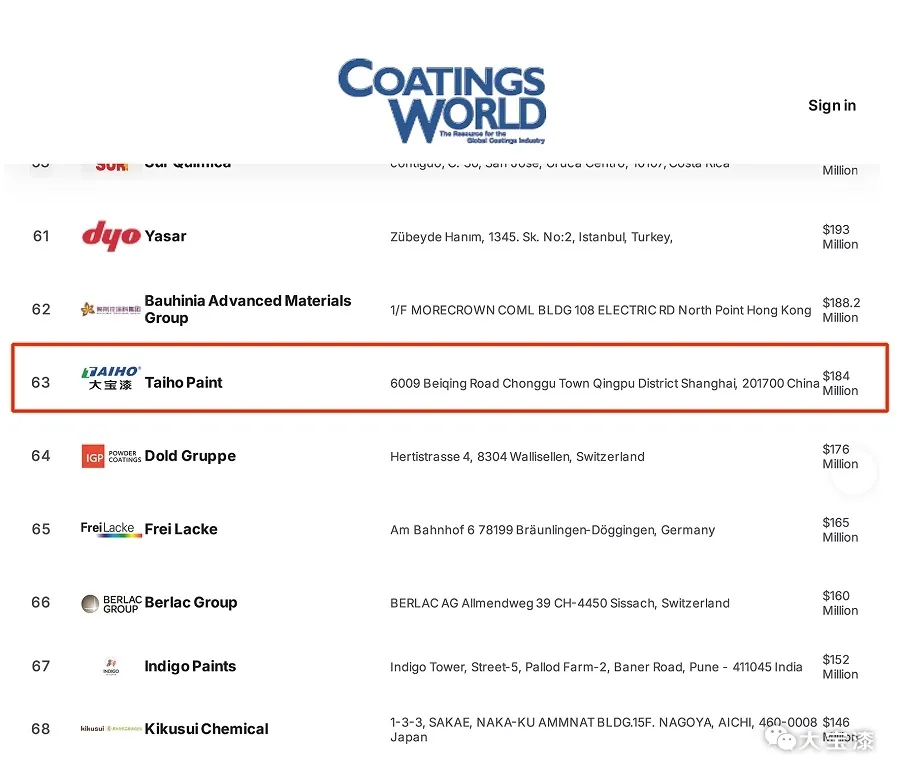
Task: Open the Sign in link
Action: click(831, 106)
